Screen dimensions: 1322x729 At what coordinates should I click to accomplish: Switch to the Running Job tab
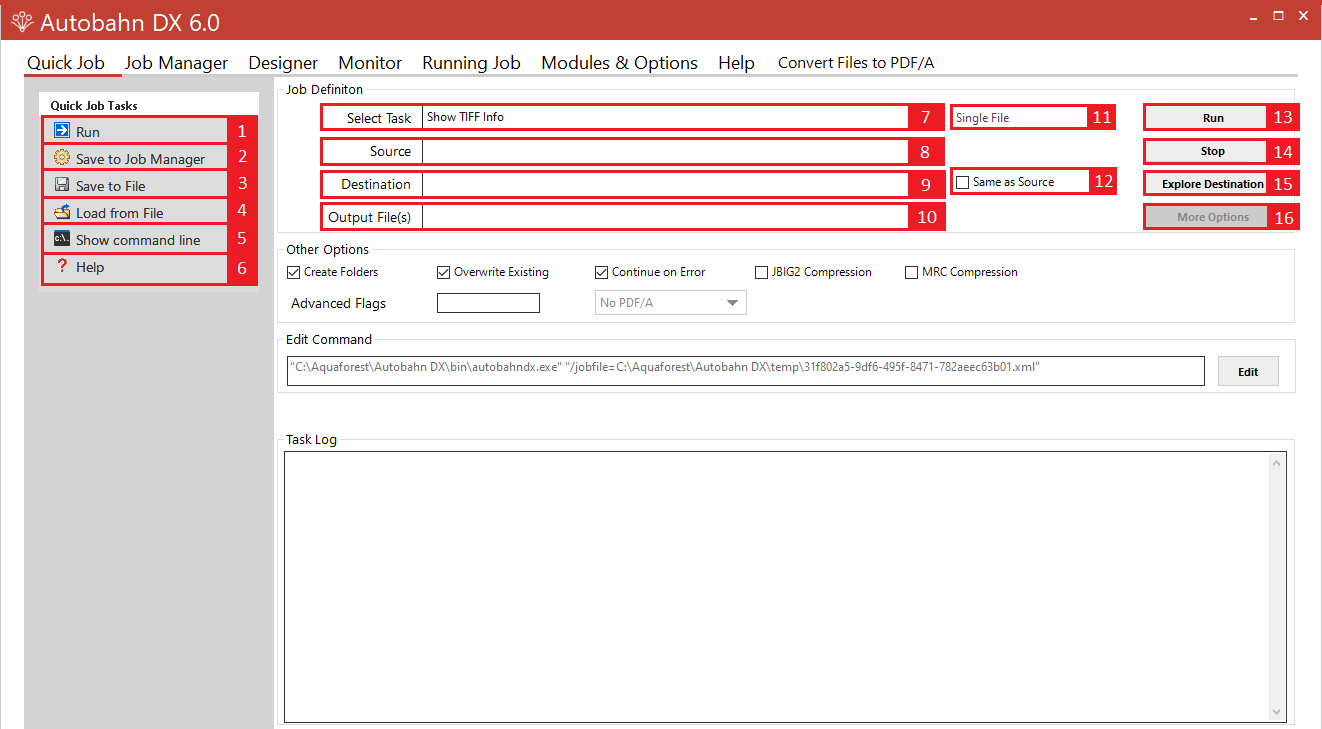471,63
